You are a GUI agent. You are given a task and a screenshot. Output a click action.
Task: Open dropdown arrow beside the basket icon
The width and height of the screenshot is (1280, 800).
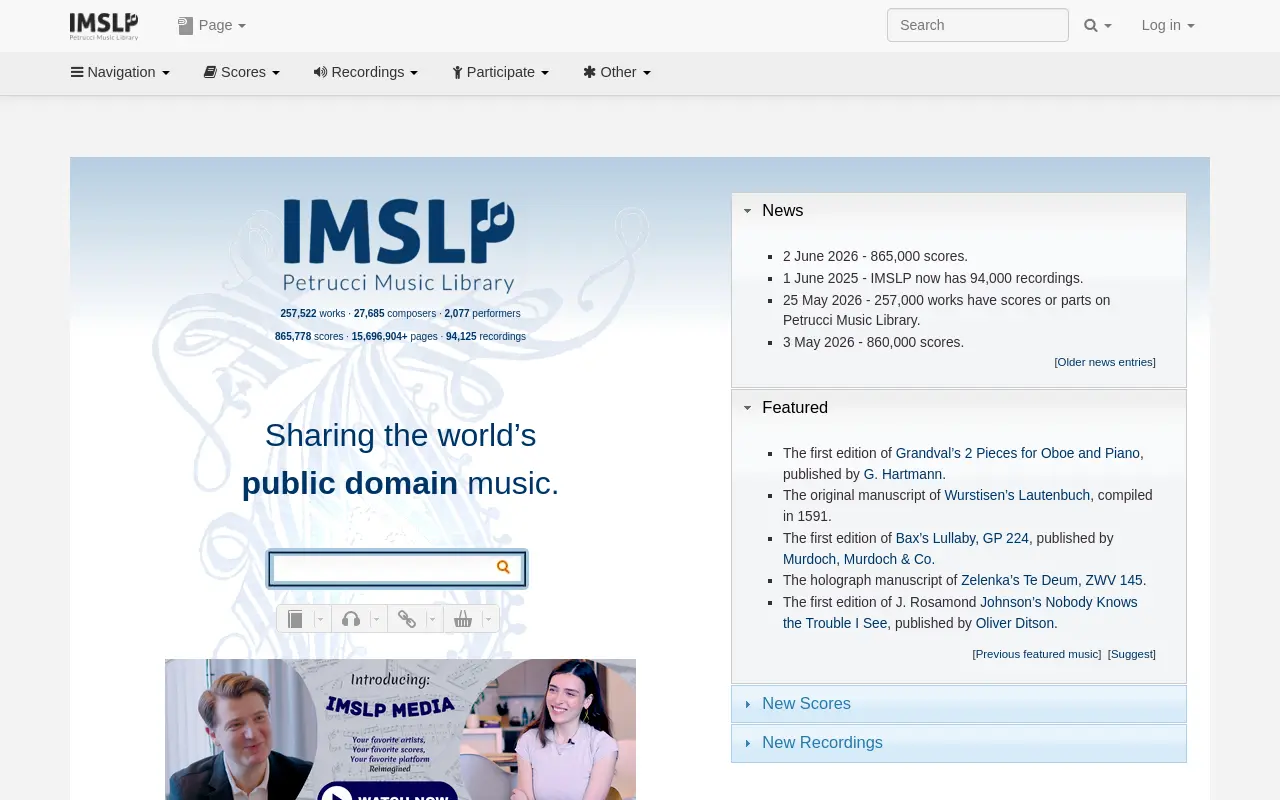(489, 619)
